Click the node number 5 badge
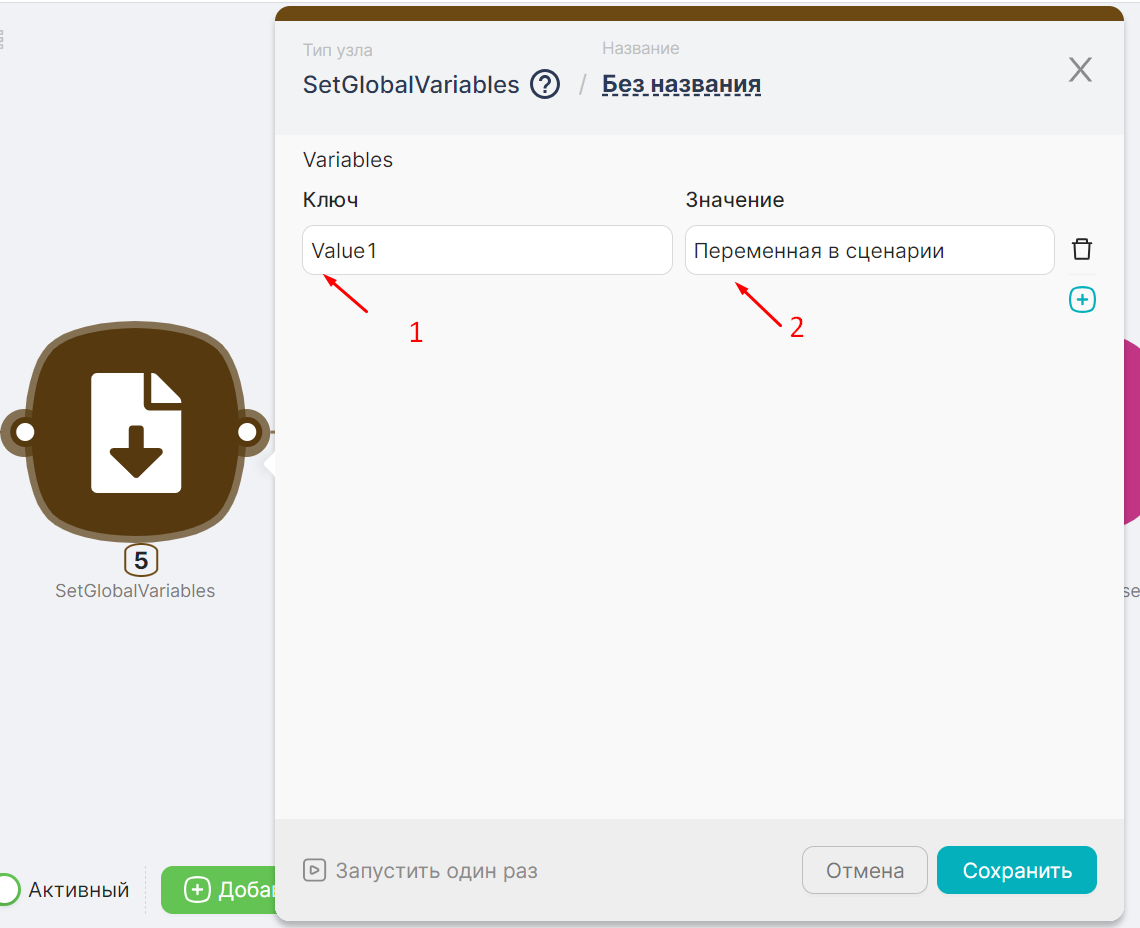The width and height of the screenshot is (1140, 928). click(141, 560)
